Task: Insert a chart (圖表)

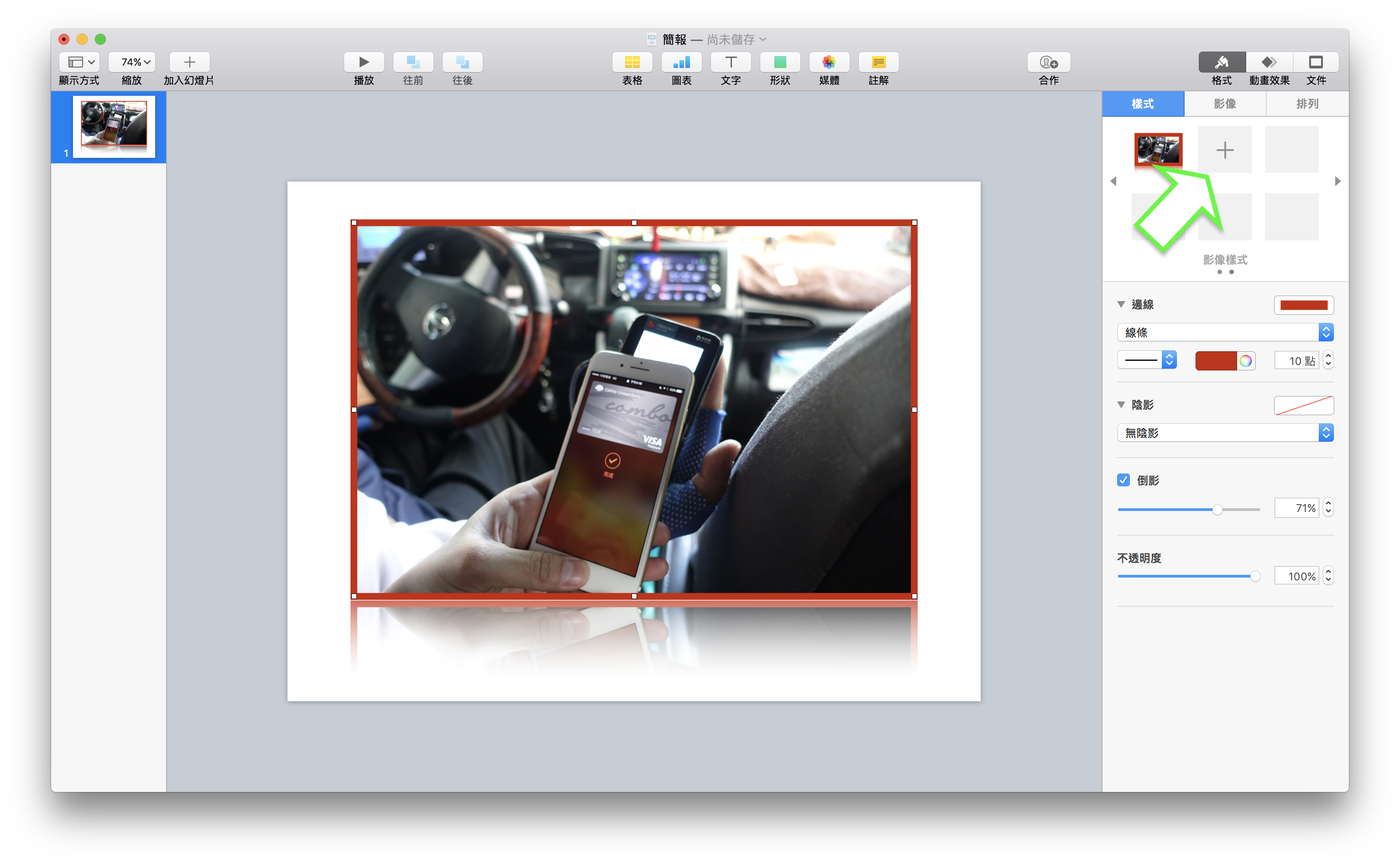Action: pos(681,62)
